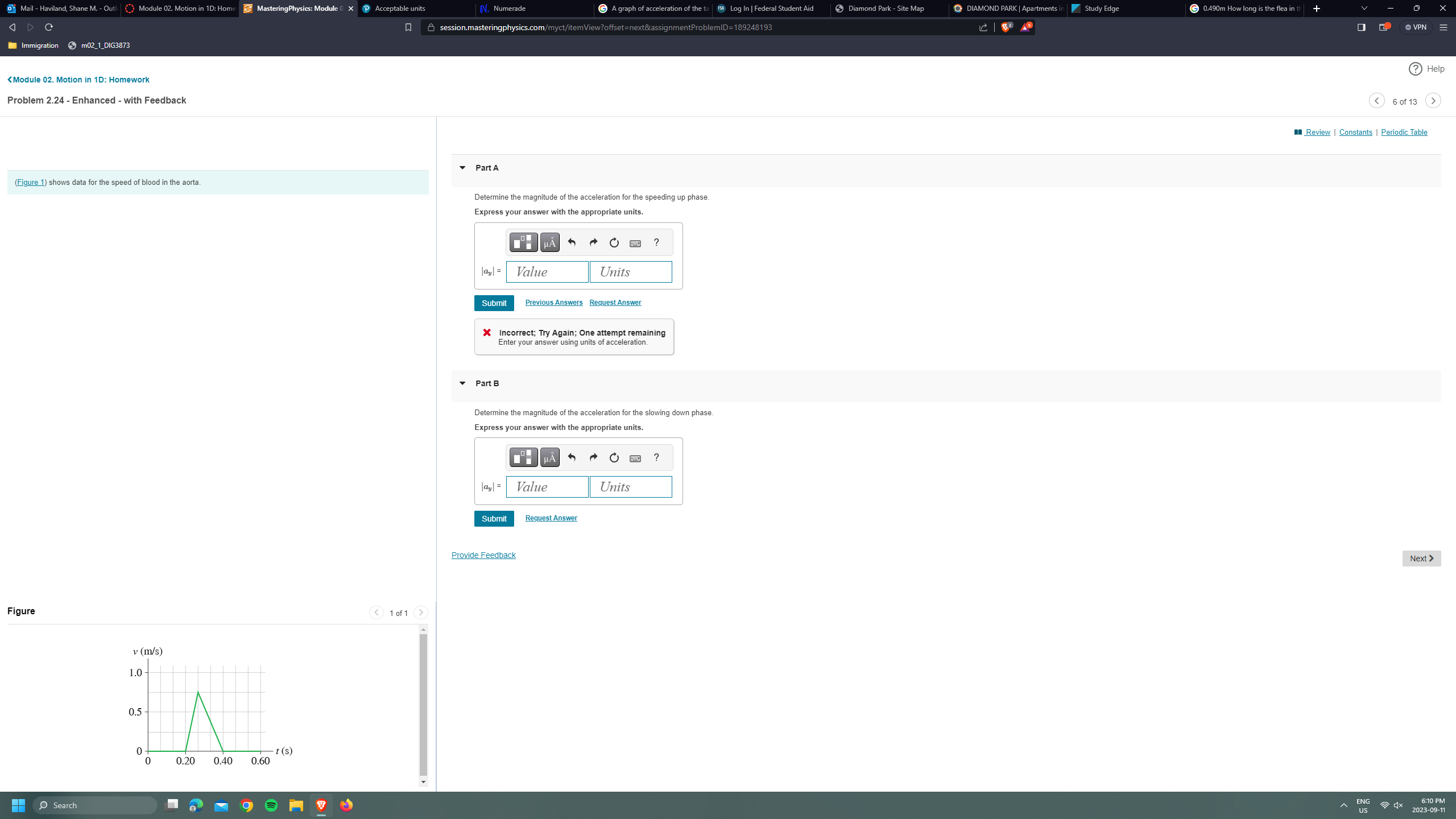
Task: Click the Part A Submit button
Action: [x=494, y=303]
